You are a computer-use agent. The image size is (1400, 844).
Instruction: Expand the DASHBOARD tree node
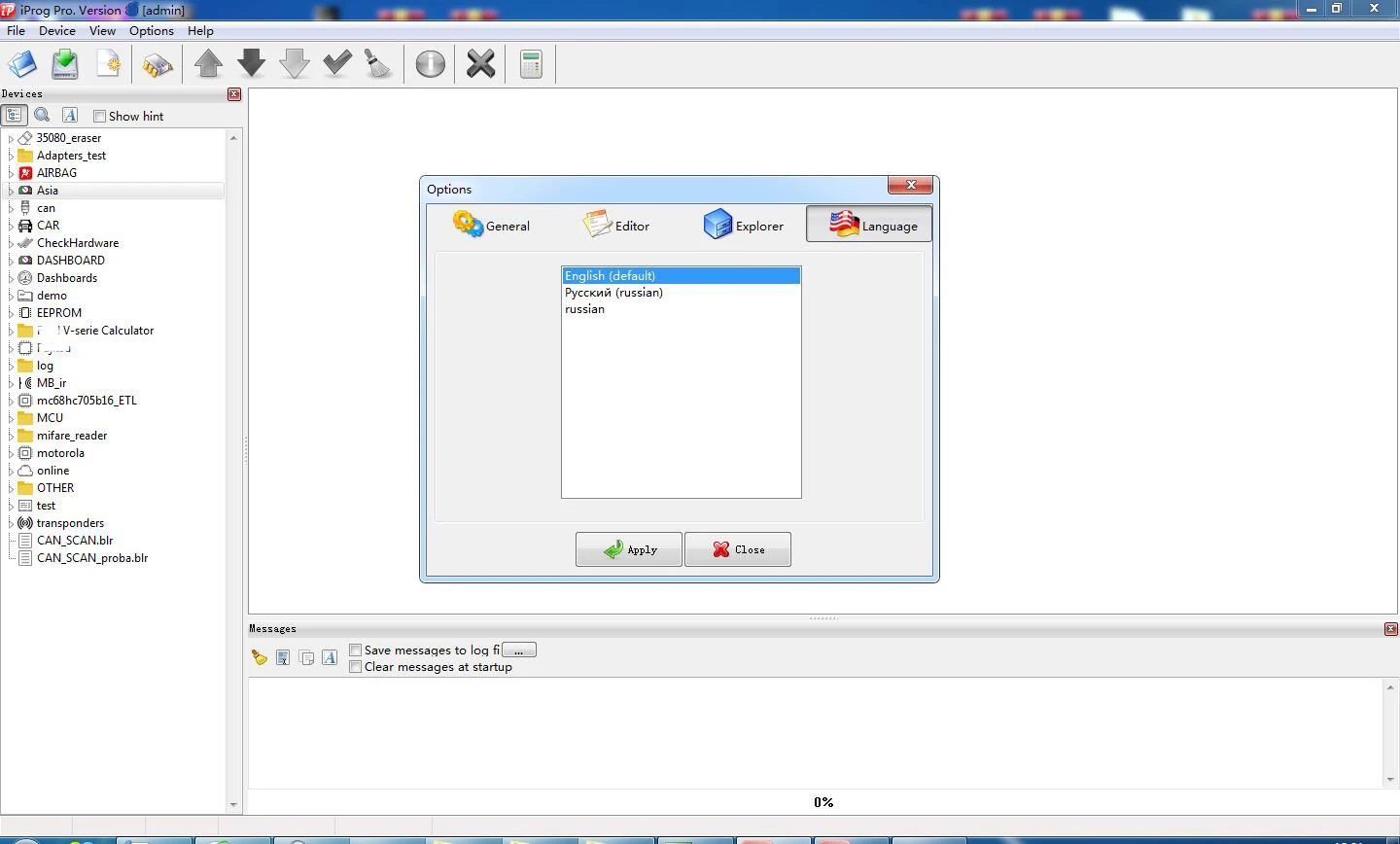click(x=11, y=261)
